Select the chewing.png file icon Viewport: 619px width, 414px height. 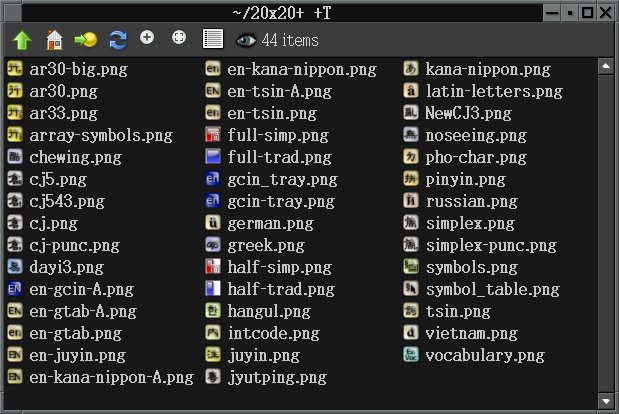pos(15,157)
